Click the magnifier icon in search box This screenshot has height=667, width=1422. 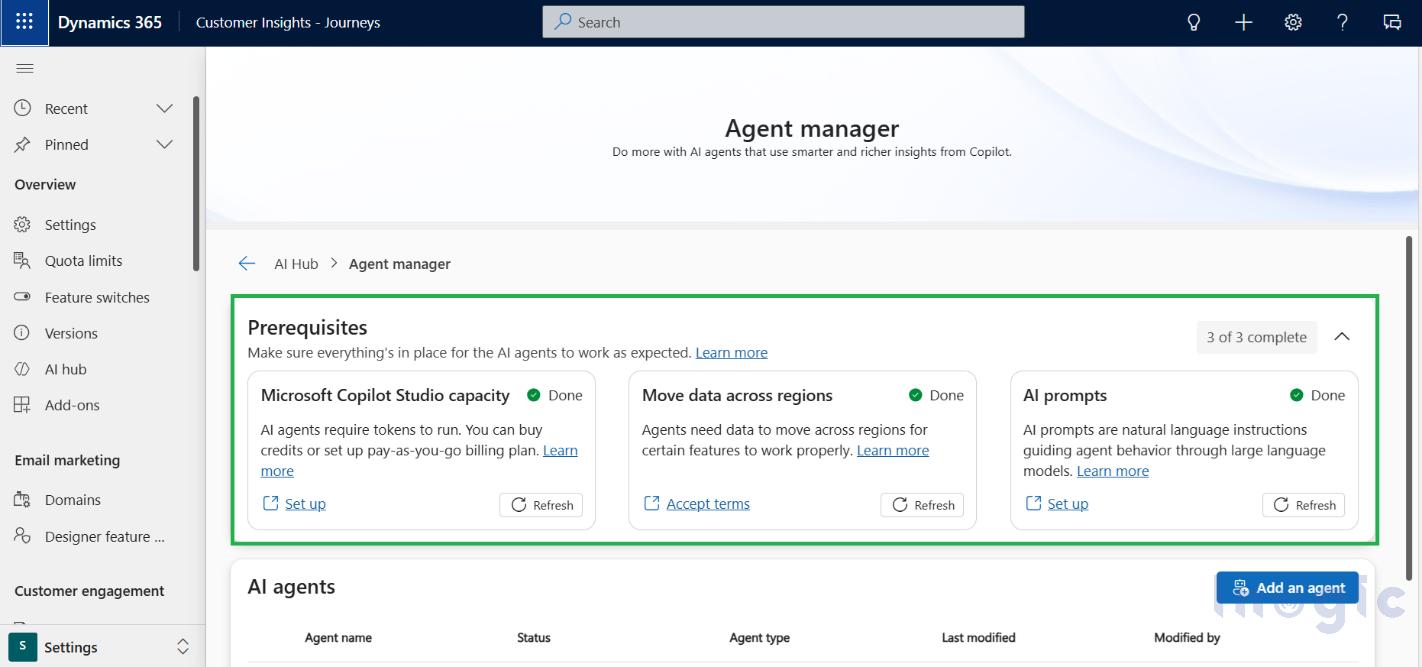[x=563, y=21]
